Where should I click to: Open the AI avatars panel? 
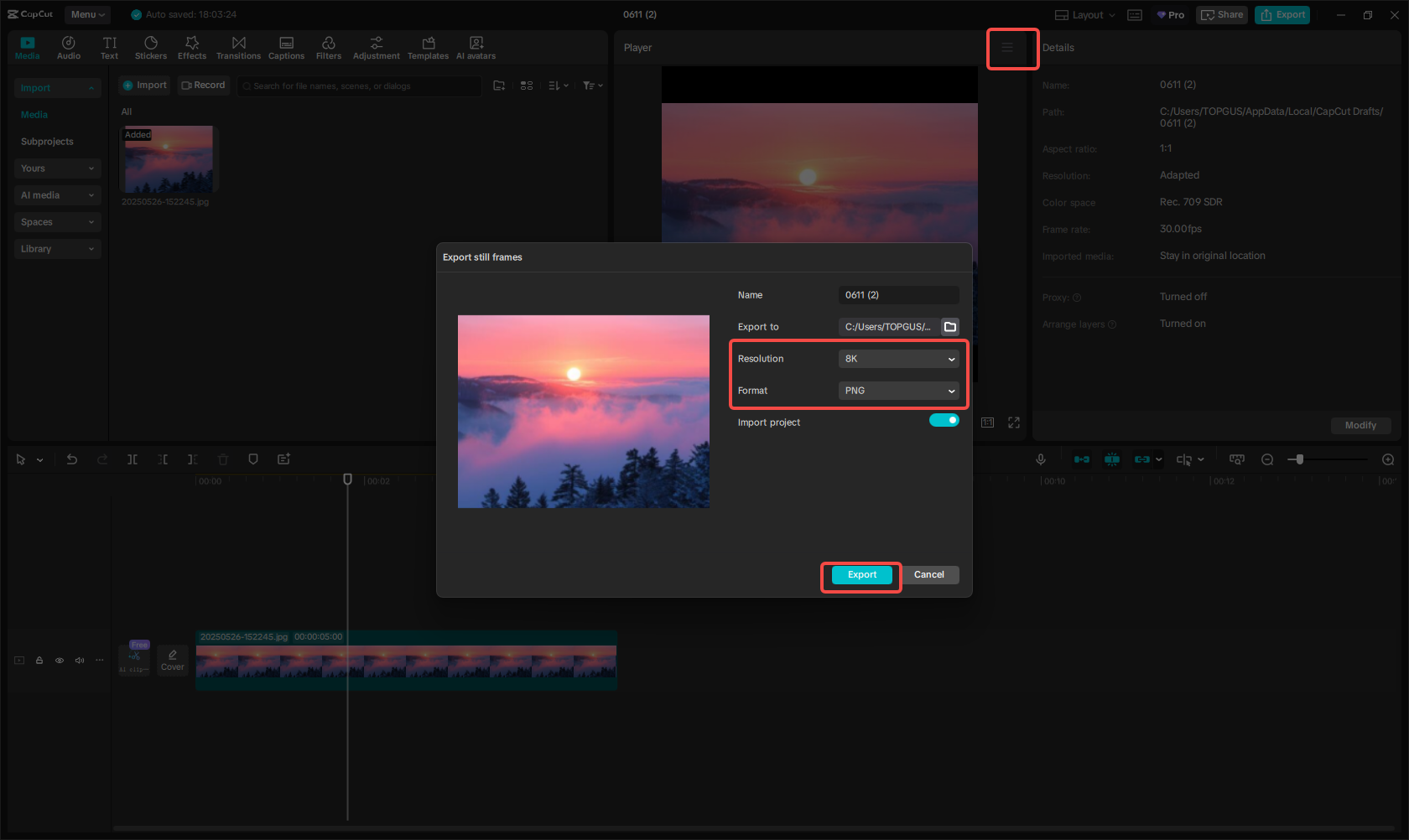(476, 46)
